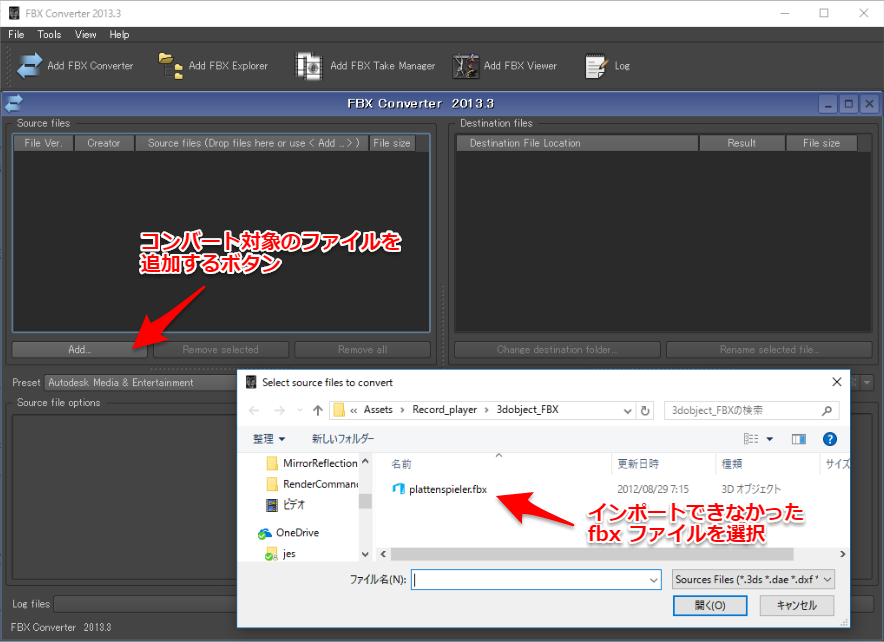Open the dialog help question mark
The height and width of the screenshot is (642, 884).
(829, 439)
